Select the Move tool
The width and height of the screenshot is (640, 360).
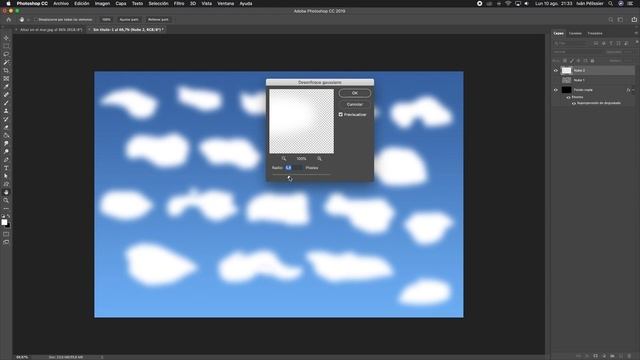(x=6, y=38)
